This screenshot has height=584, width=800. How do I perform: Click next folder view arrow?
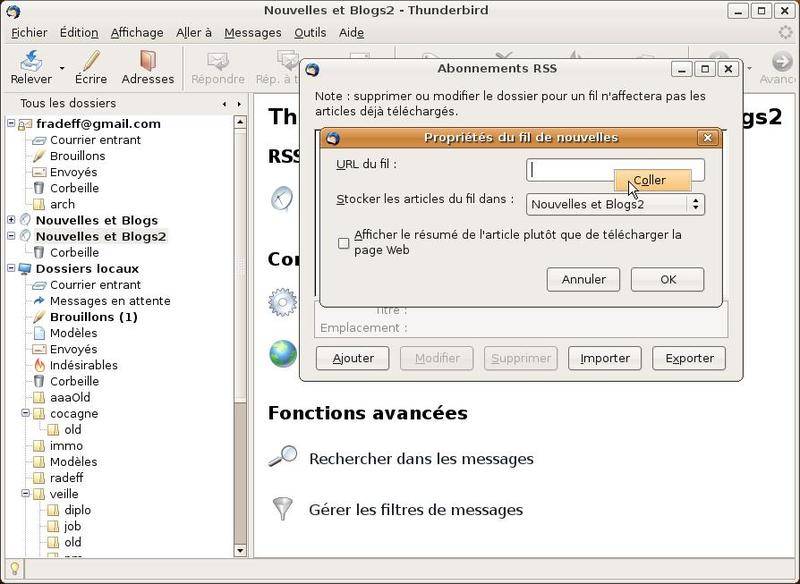pyautogui.click(x=239, y=104)
